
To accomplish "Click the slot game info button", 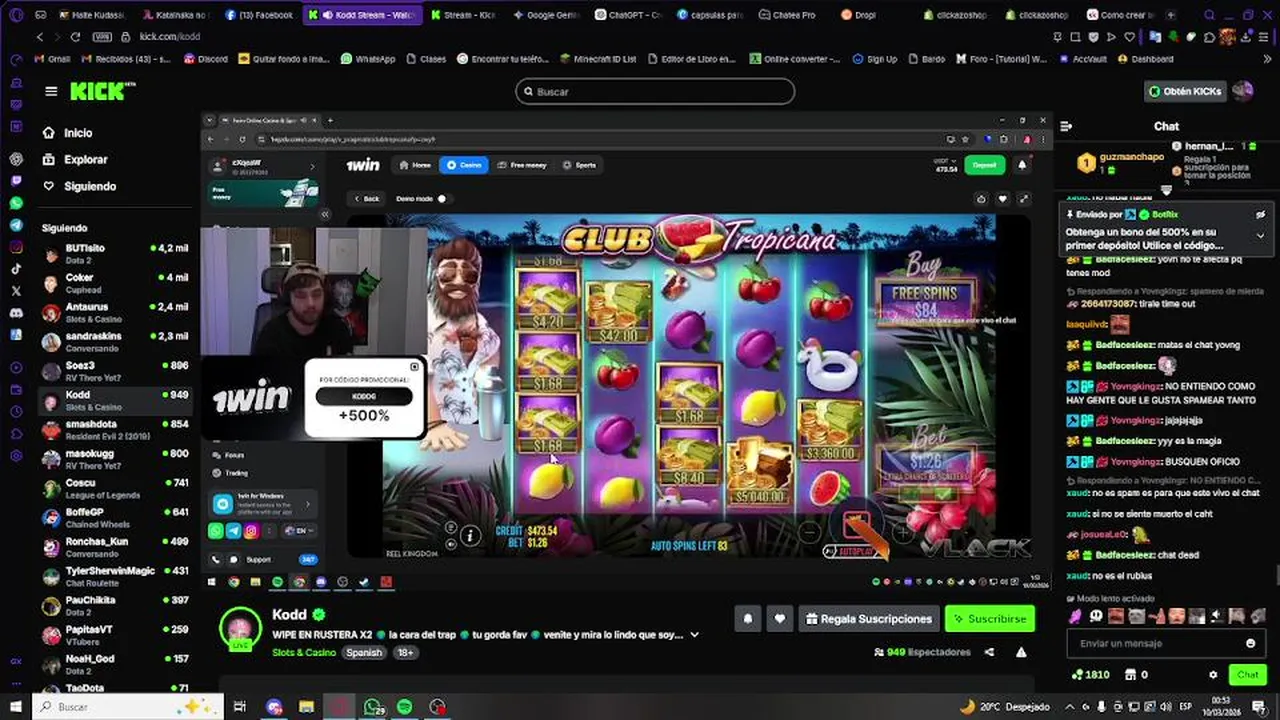I will pyautogui.click(x=470, y=536).
